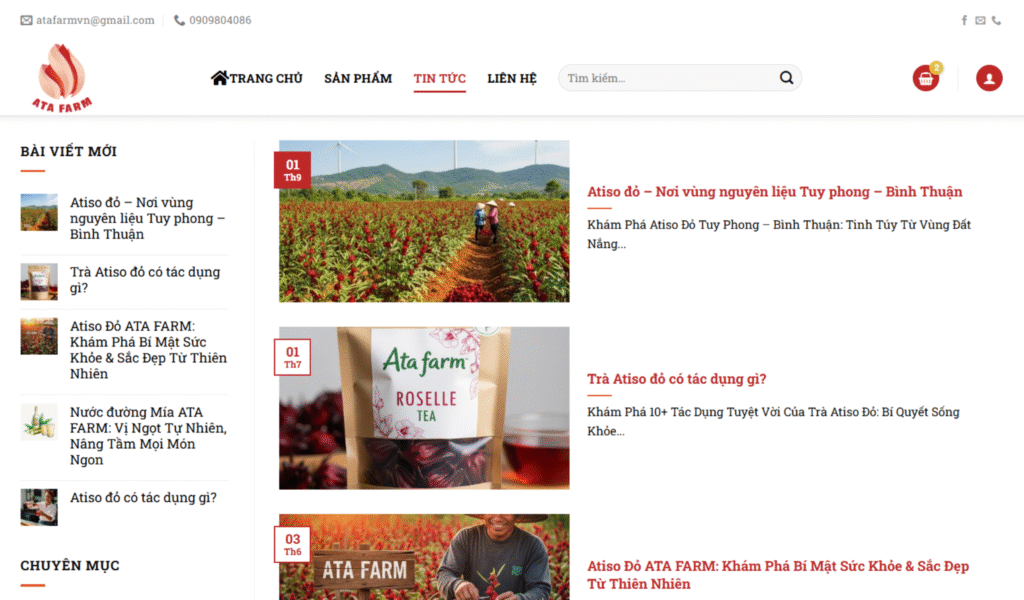
Task: Click the envelope icon at top right
Action: coord(980,20)
